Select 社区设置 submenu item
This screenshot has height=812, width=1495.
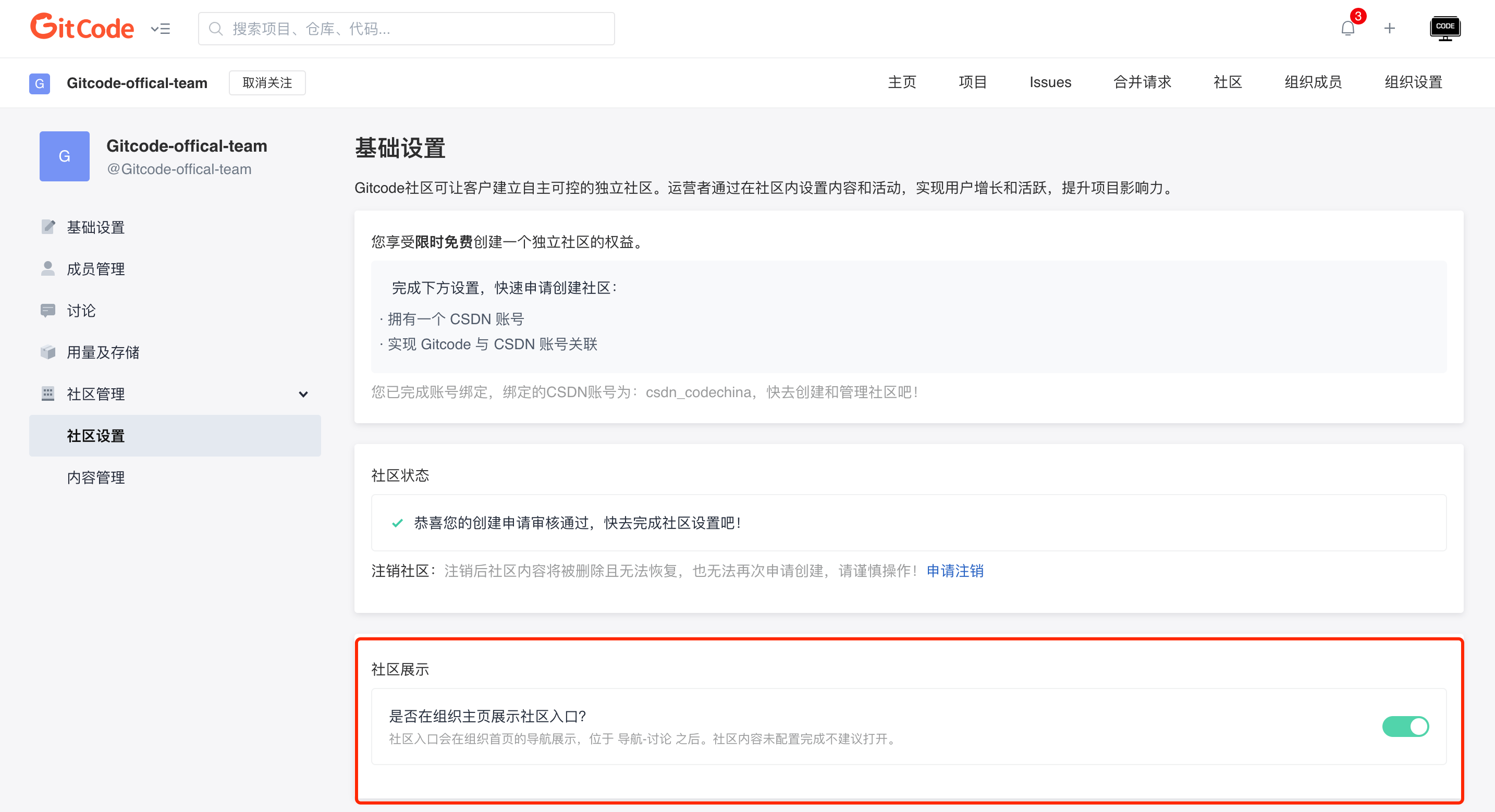(175, 436)
